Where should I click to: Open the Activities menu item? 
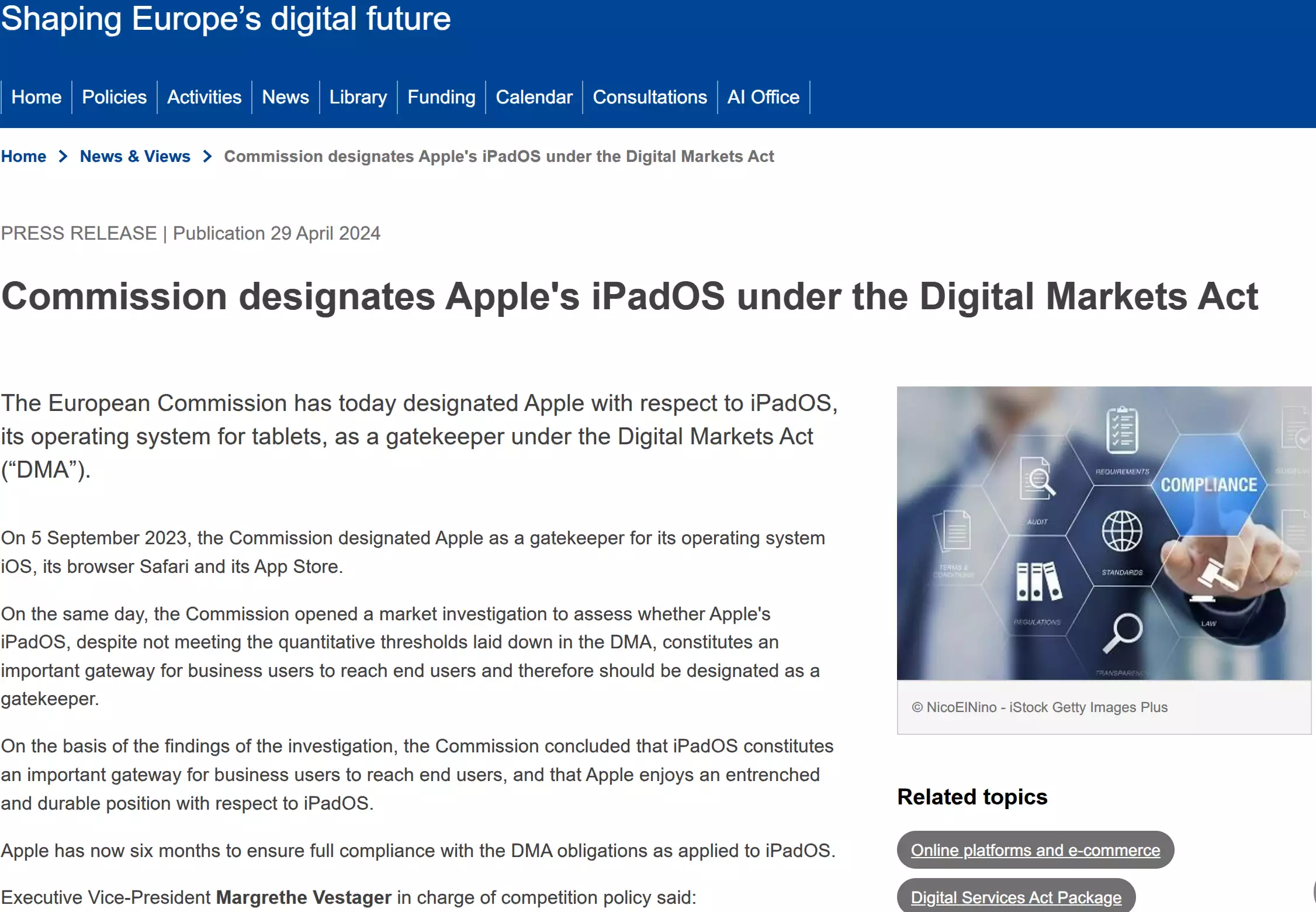point(205,97)
